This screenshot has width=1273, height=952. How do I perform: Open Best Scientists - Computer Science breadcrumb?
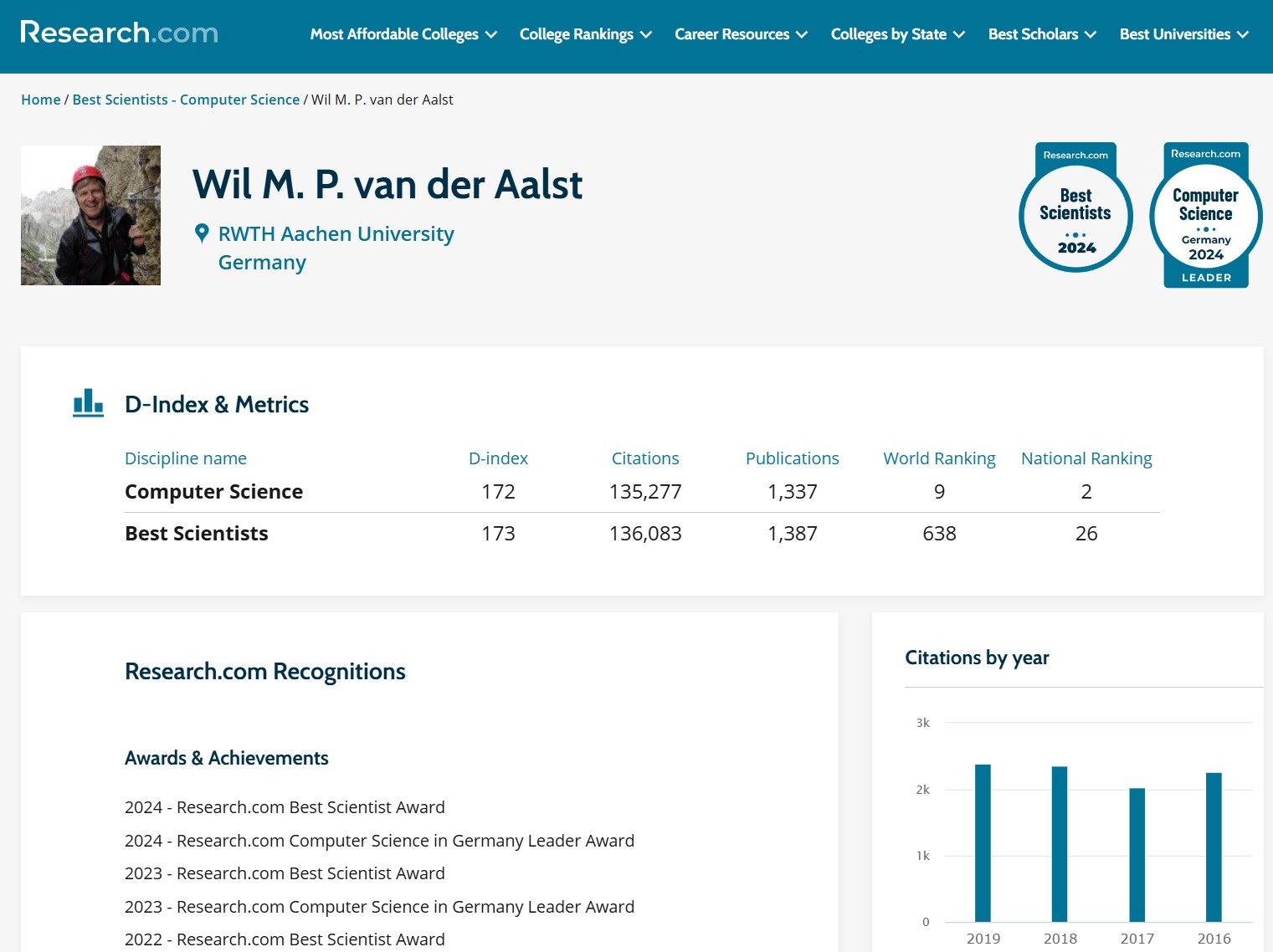(186, 100)
